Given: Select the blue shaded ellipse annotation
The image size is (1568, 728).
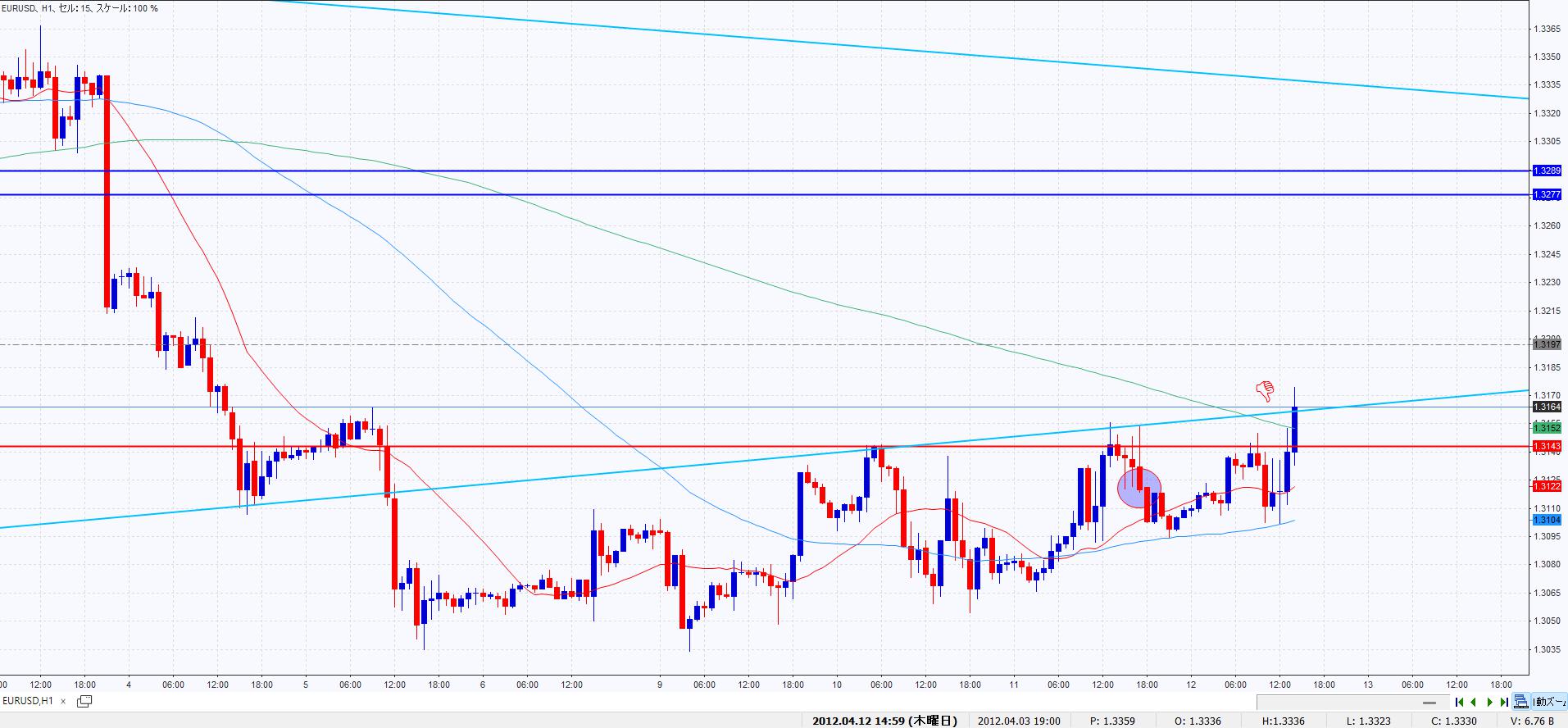Looking at the screenshot, I should point(1139,487).
